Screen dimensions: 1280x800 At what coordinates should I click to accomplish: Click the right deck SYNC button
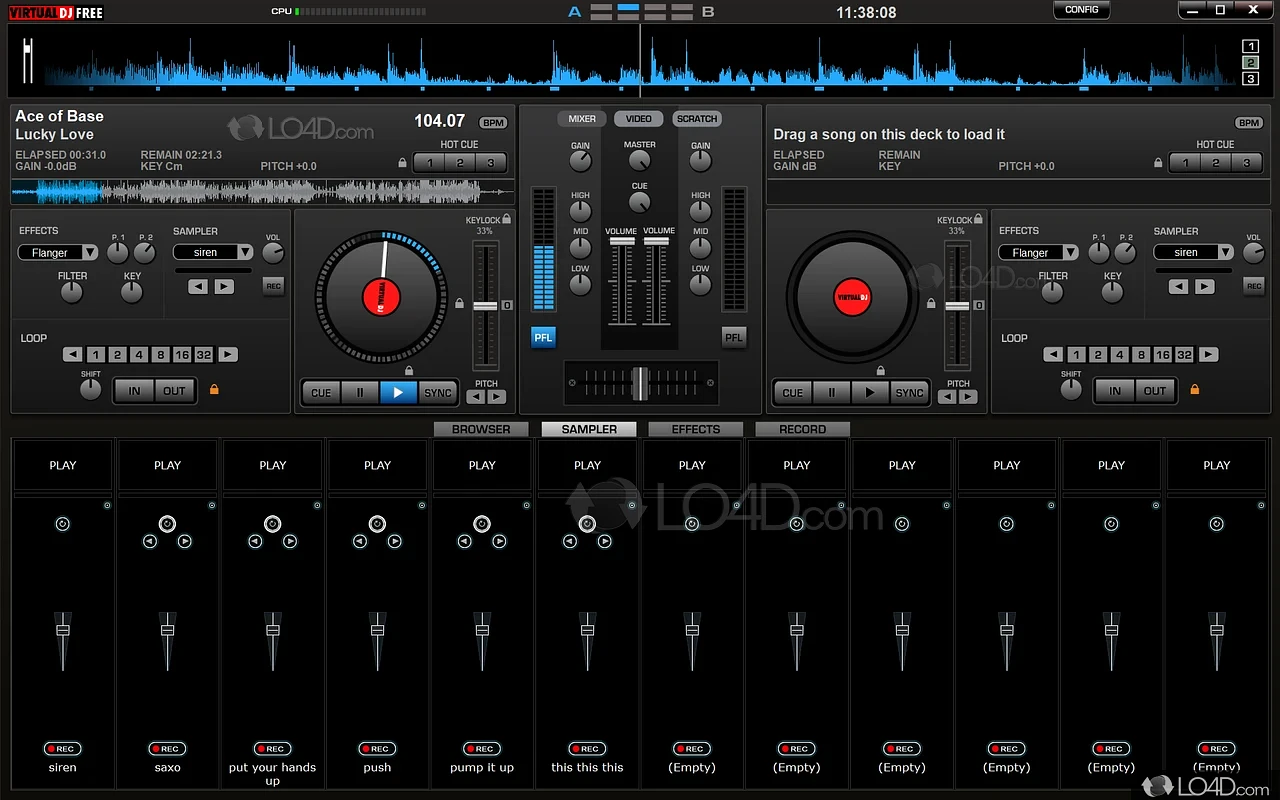910,393
